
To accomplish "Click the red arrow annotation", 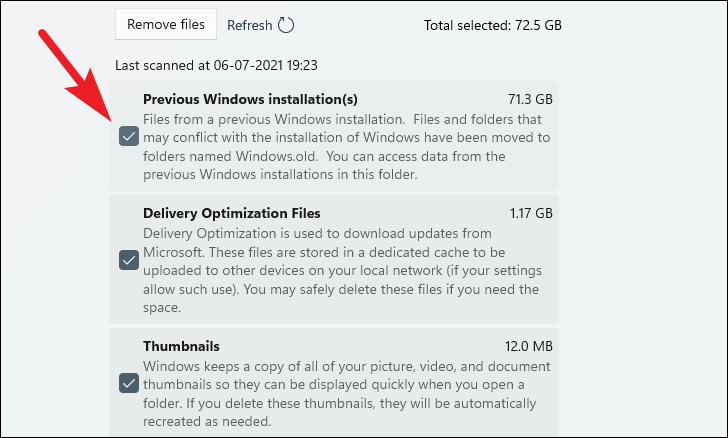I will (x=76, y=76).
